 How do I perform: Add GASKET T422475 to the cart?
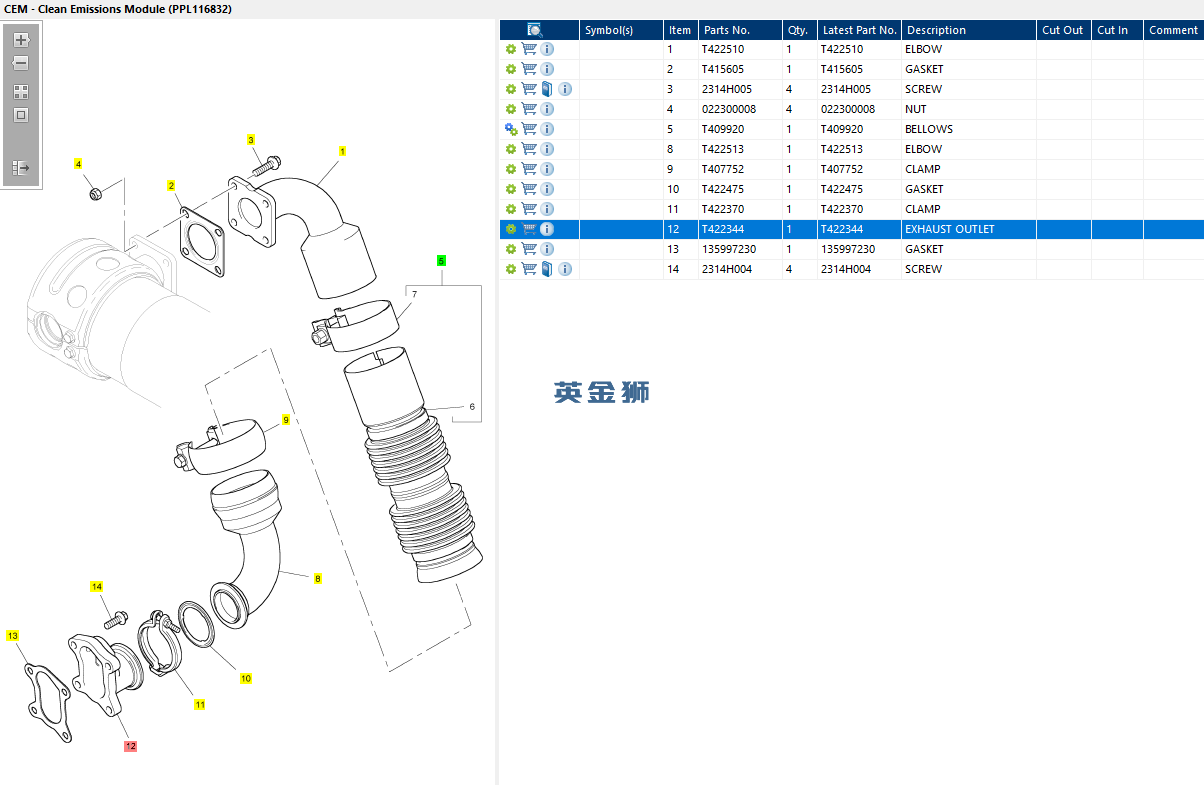(529, 189)
